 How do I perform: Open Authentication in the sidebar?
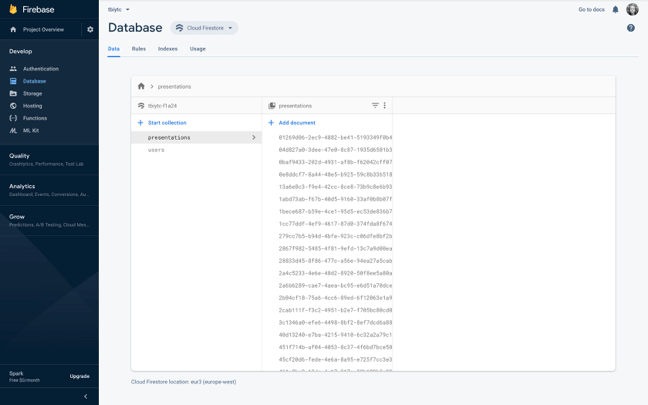[41, 69]
